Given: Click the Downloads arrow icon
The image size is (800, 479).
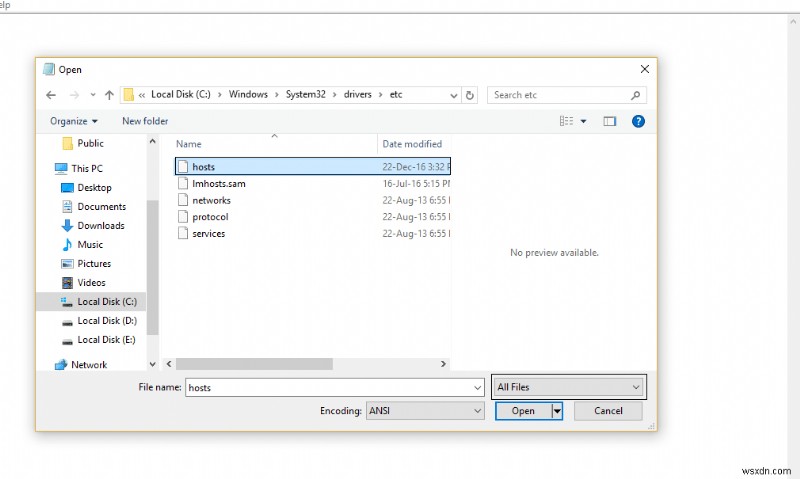Looking at the screenshot, I should click(67, 225).
